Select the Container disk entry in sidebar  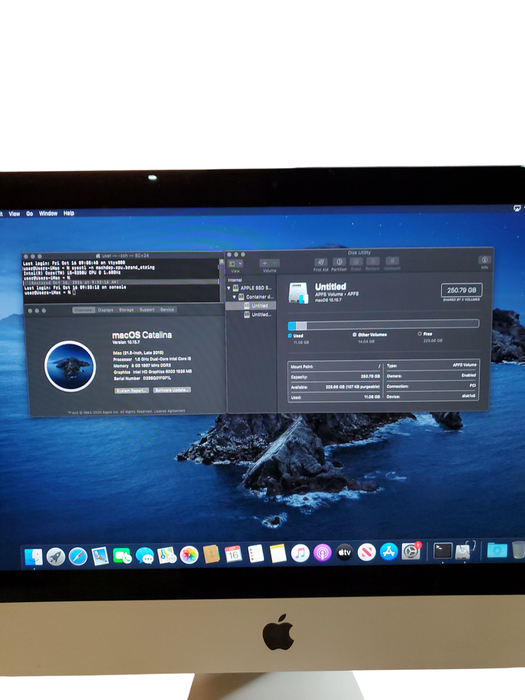(x=256, y=297)
